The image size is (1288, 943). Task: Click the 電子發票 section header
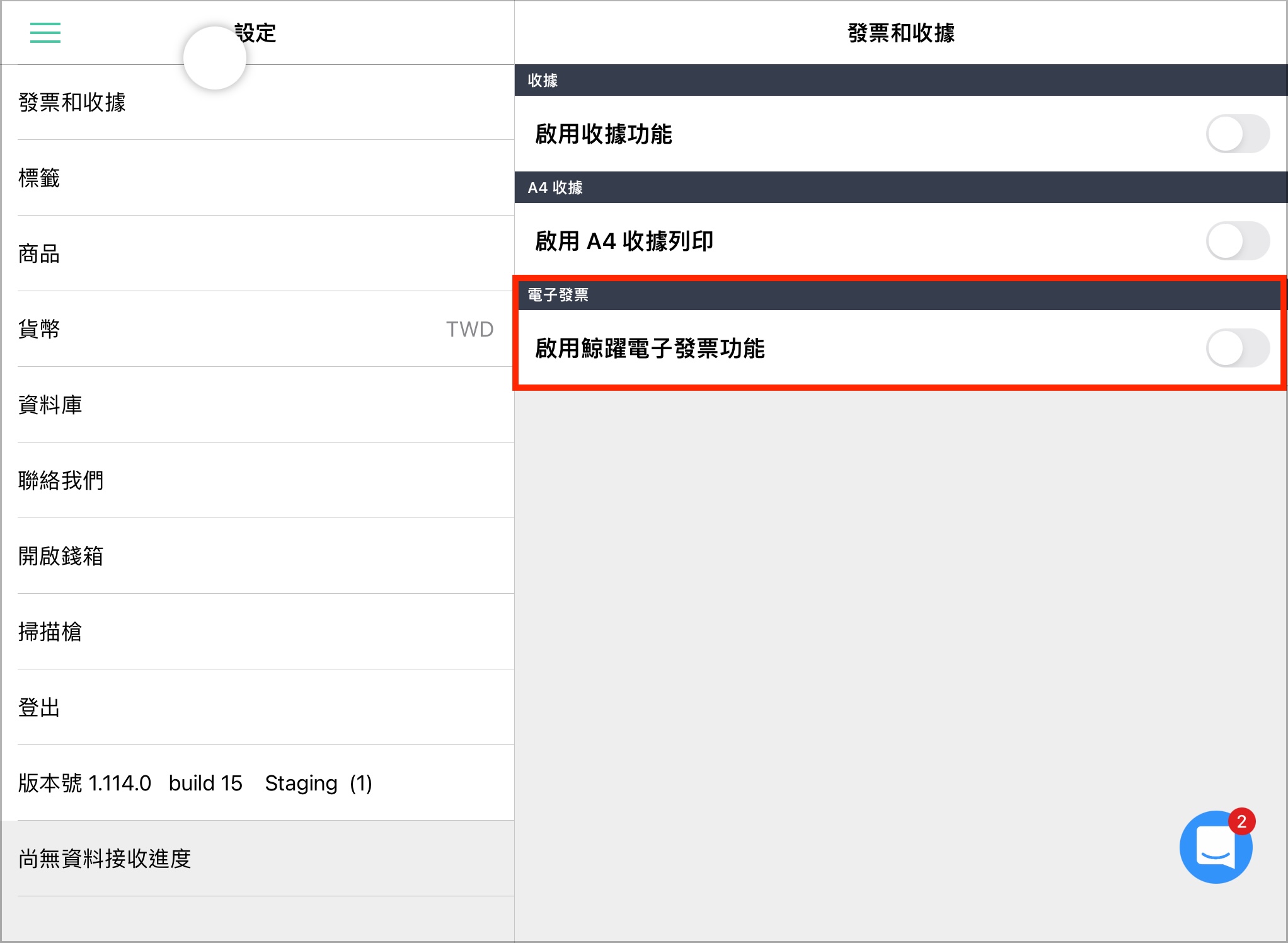(x=900, y=294)
